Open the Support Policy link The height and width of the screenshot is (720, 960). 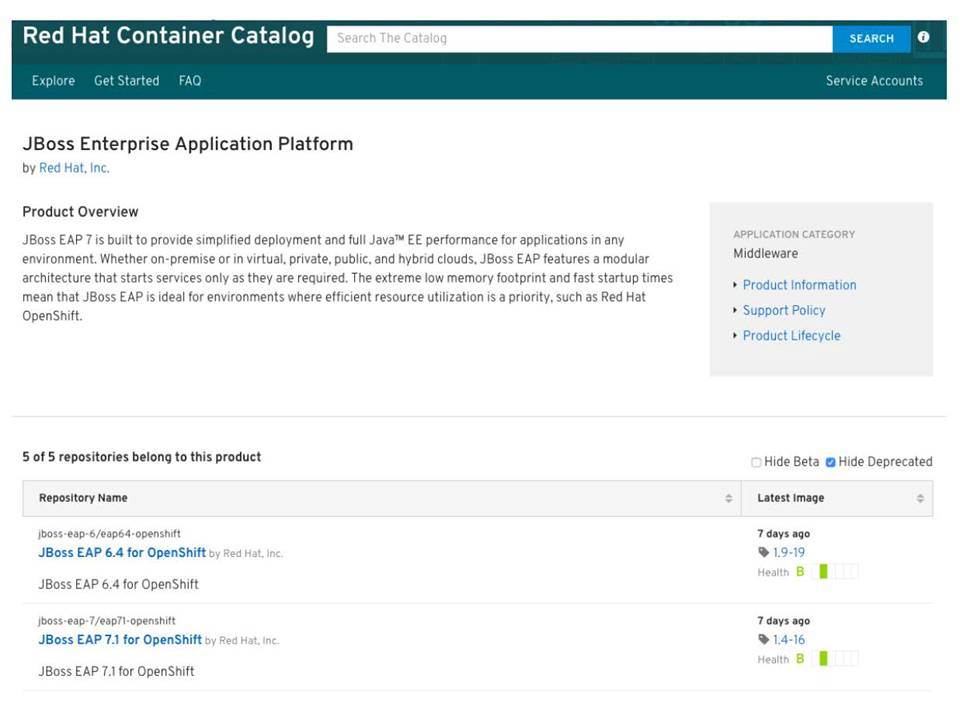784,310
